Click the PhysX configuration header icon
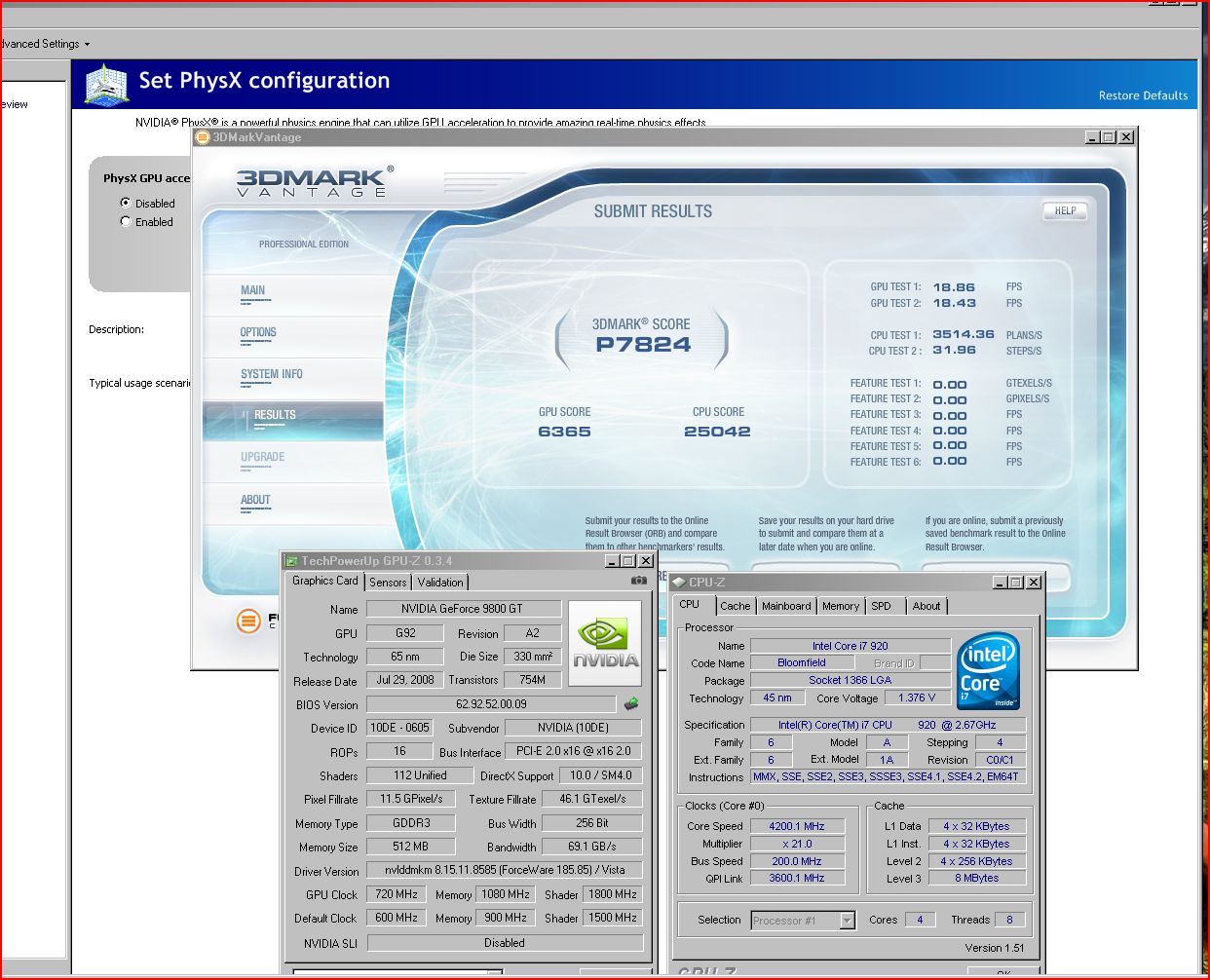This screenshot has width=1210, height=980. tap(107, 84)
